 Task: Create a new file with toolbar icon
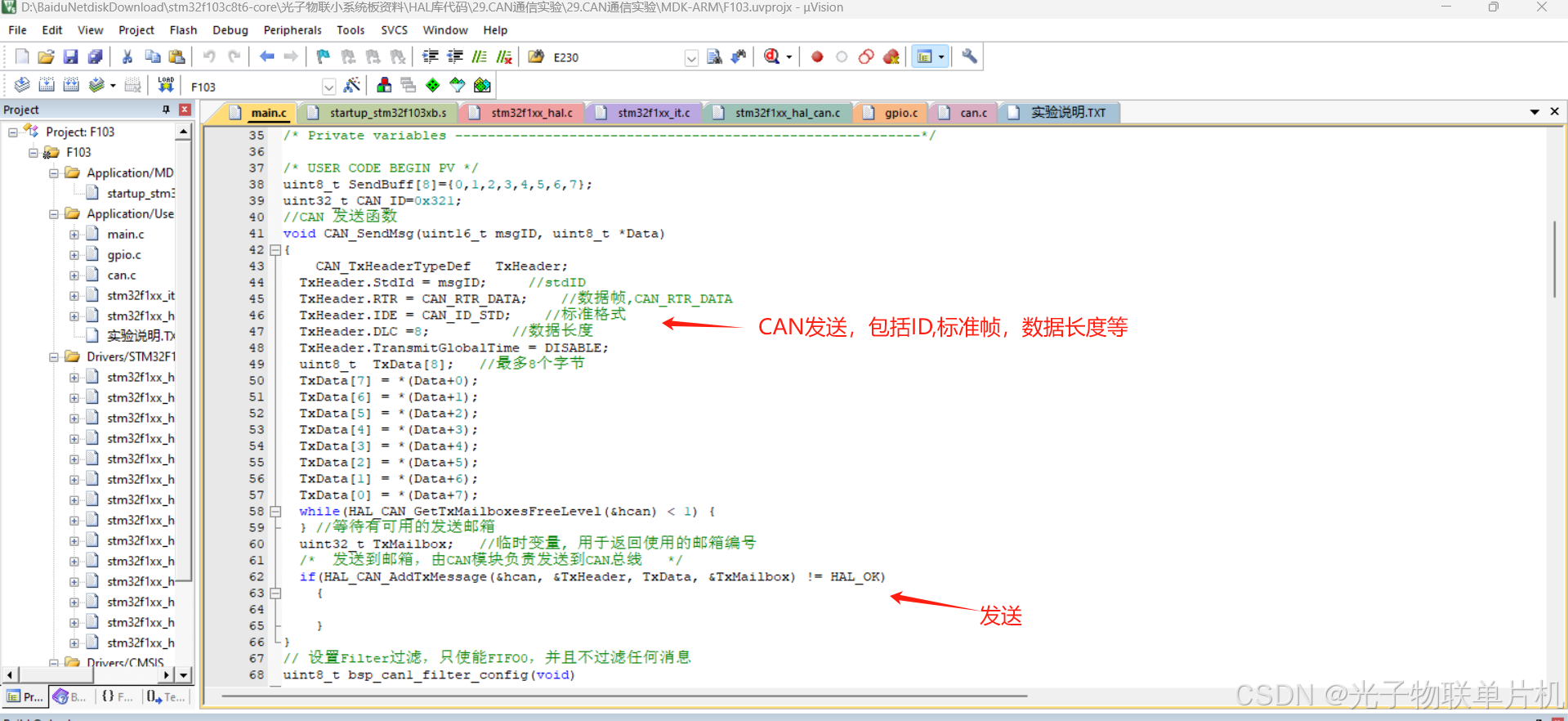[x=22, y=56]
